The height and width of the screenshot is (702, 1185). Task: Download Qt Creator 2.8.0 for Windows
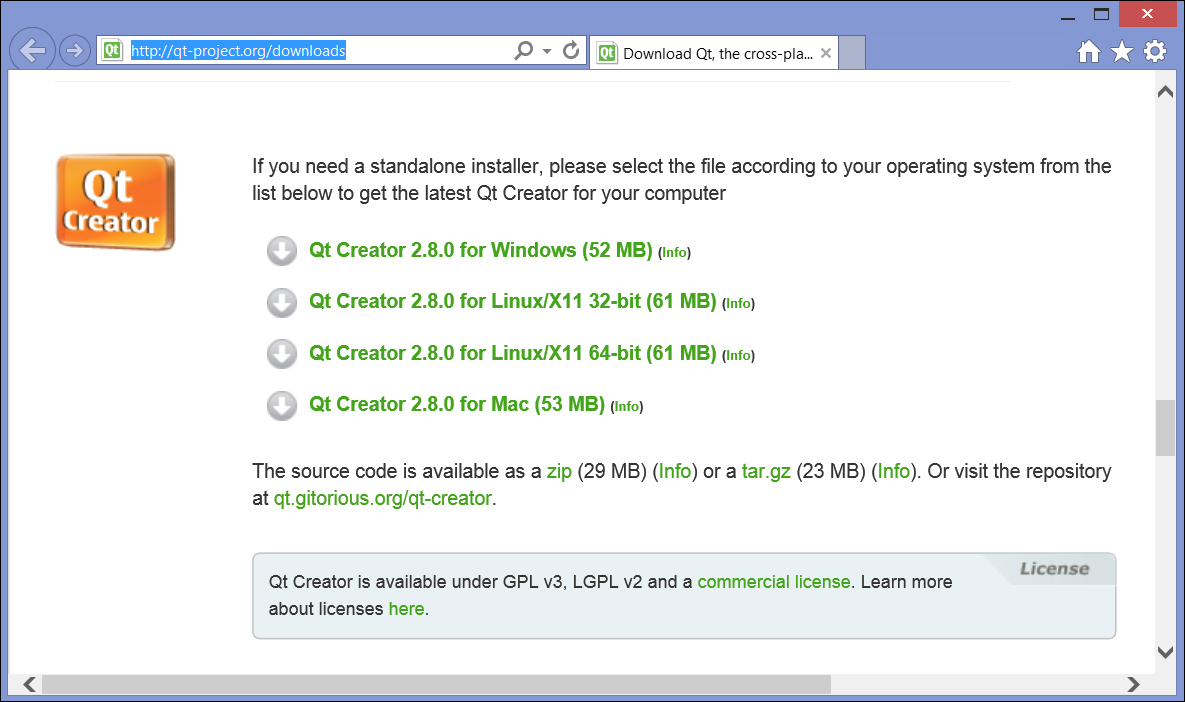481,250
